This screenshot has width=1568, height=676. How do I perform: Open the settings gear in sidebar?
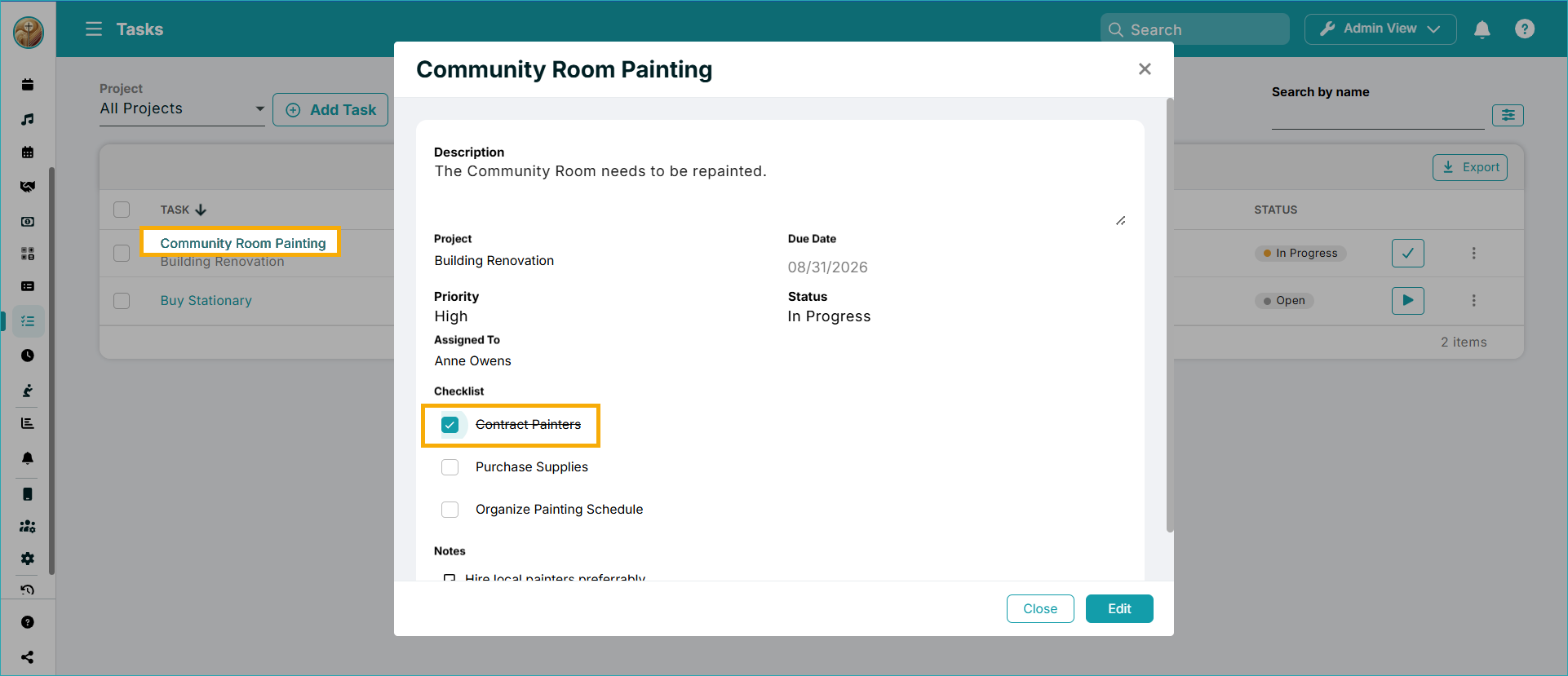tap(28, 559)
